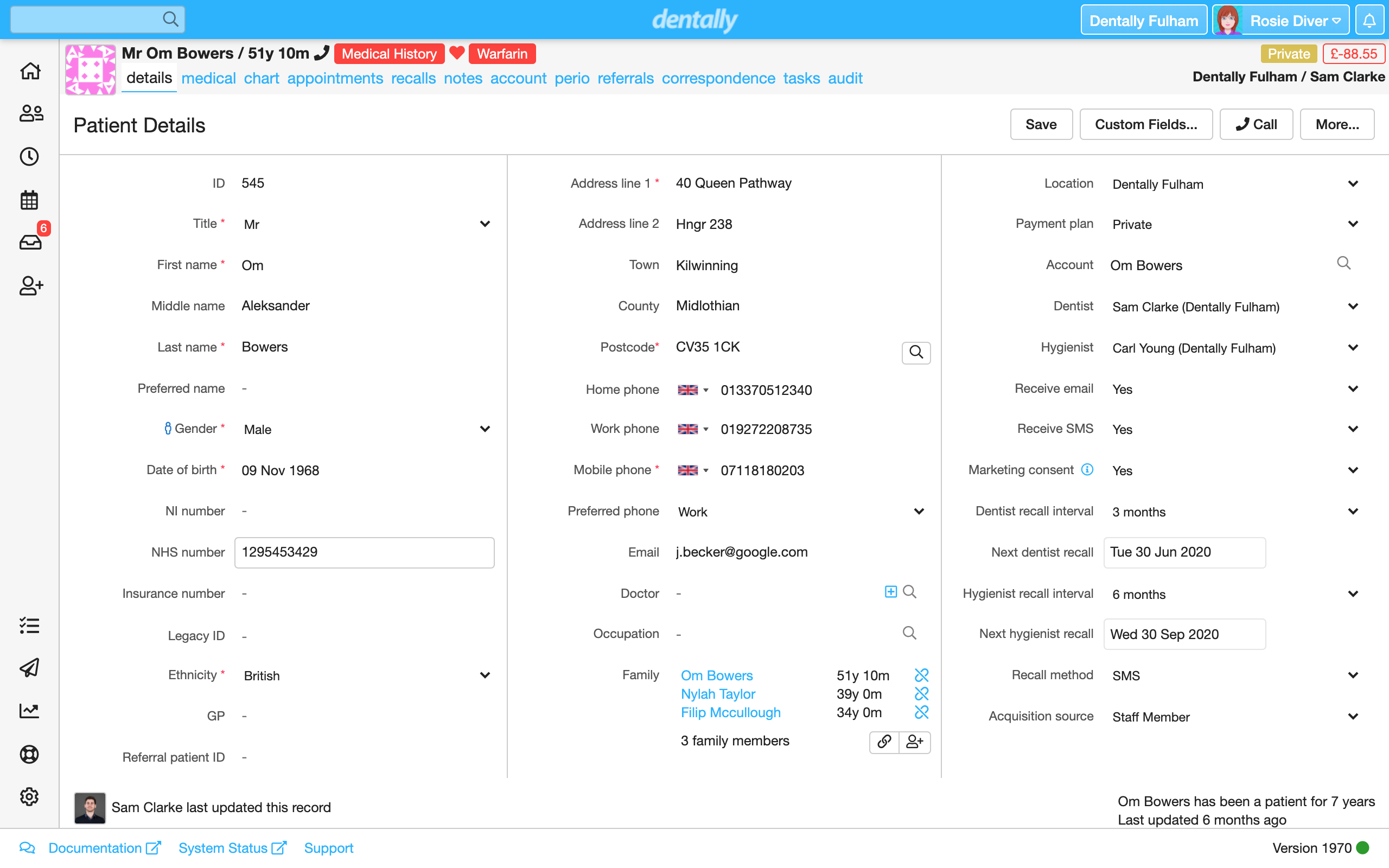The image size is (1389, 868).
Task: Open the appointments tab
Action: [x=335, y=78]
